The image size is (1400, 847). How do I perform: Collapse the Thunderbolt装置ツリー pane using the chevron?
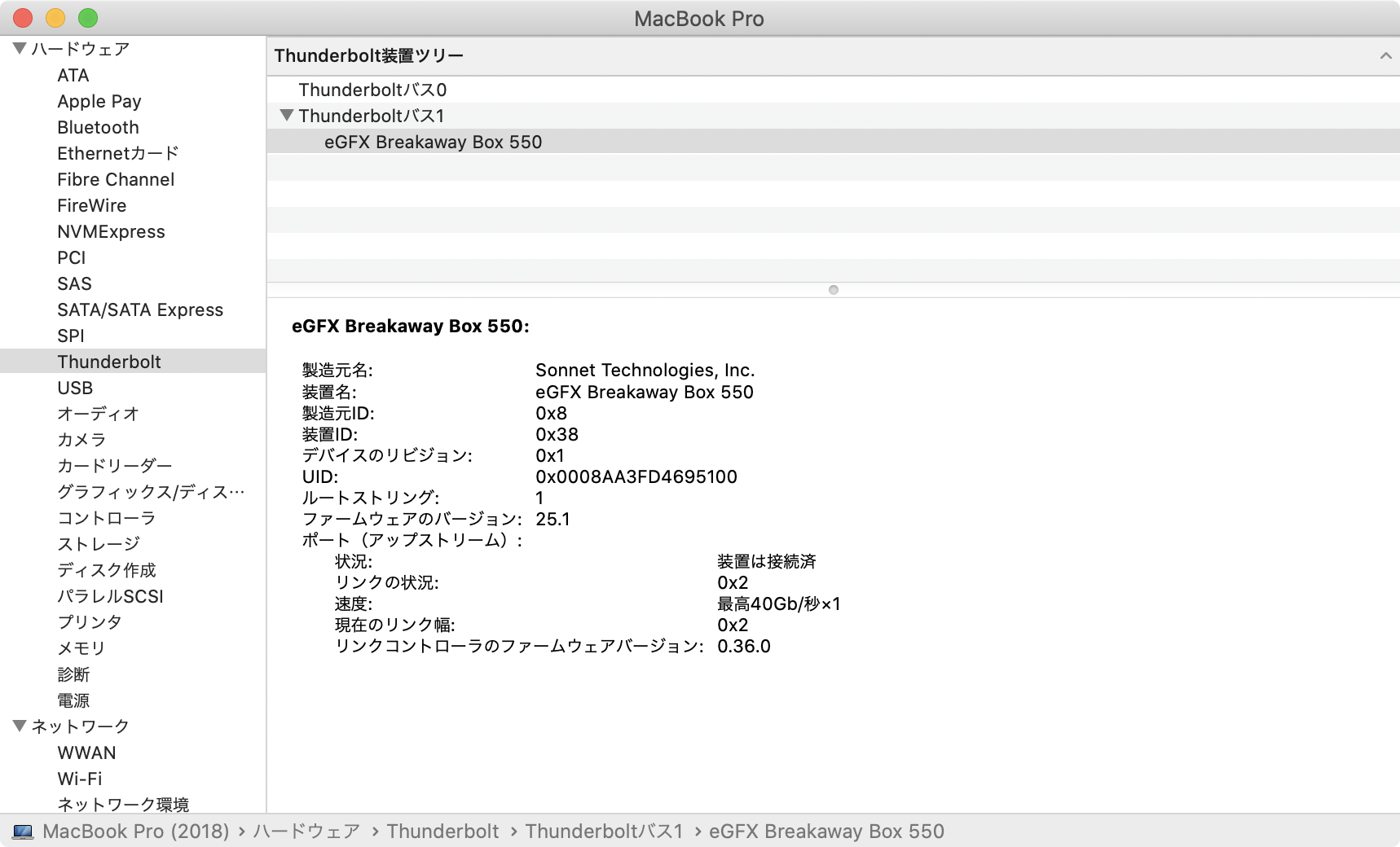1385,55
